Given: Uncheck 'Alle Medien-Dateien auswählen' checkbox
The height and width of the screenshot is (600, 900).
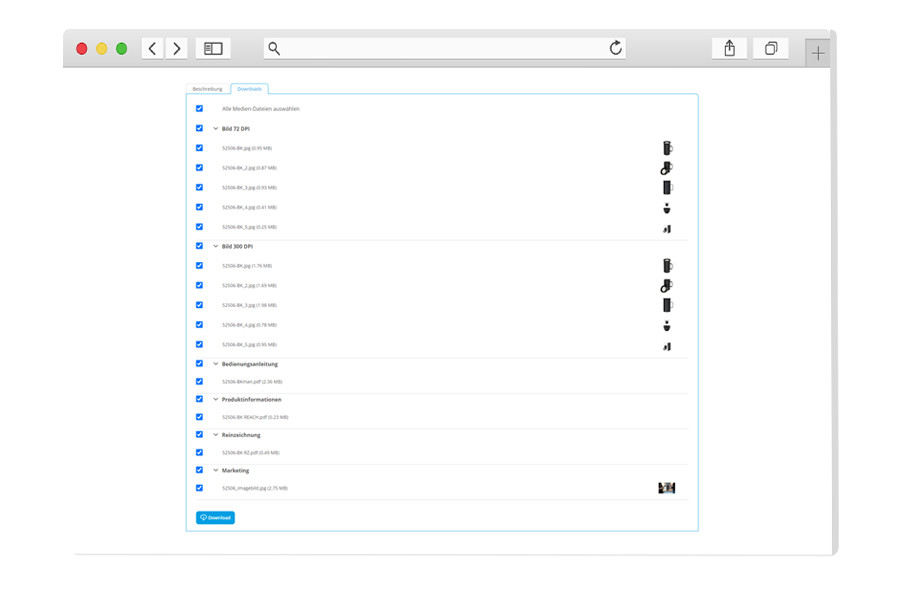Looking at the screenshot, I should click(199, 108).
